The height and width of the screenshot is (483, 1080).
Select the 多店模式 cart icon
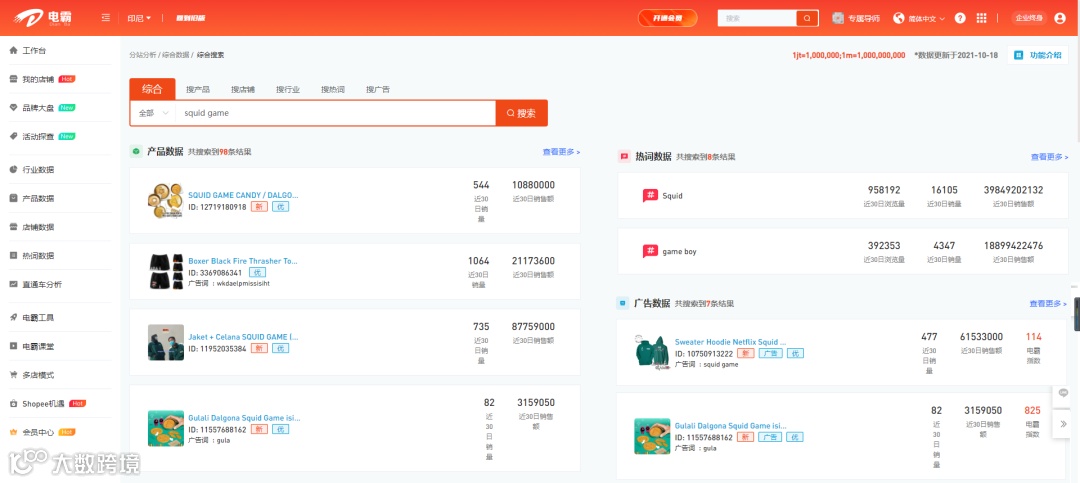13,376
